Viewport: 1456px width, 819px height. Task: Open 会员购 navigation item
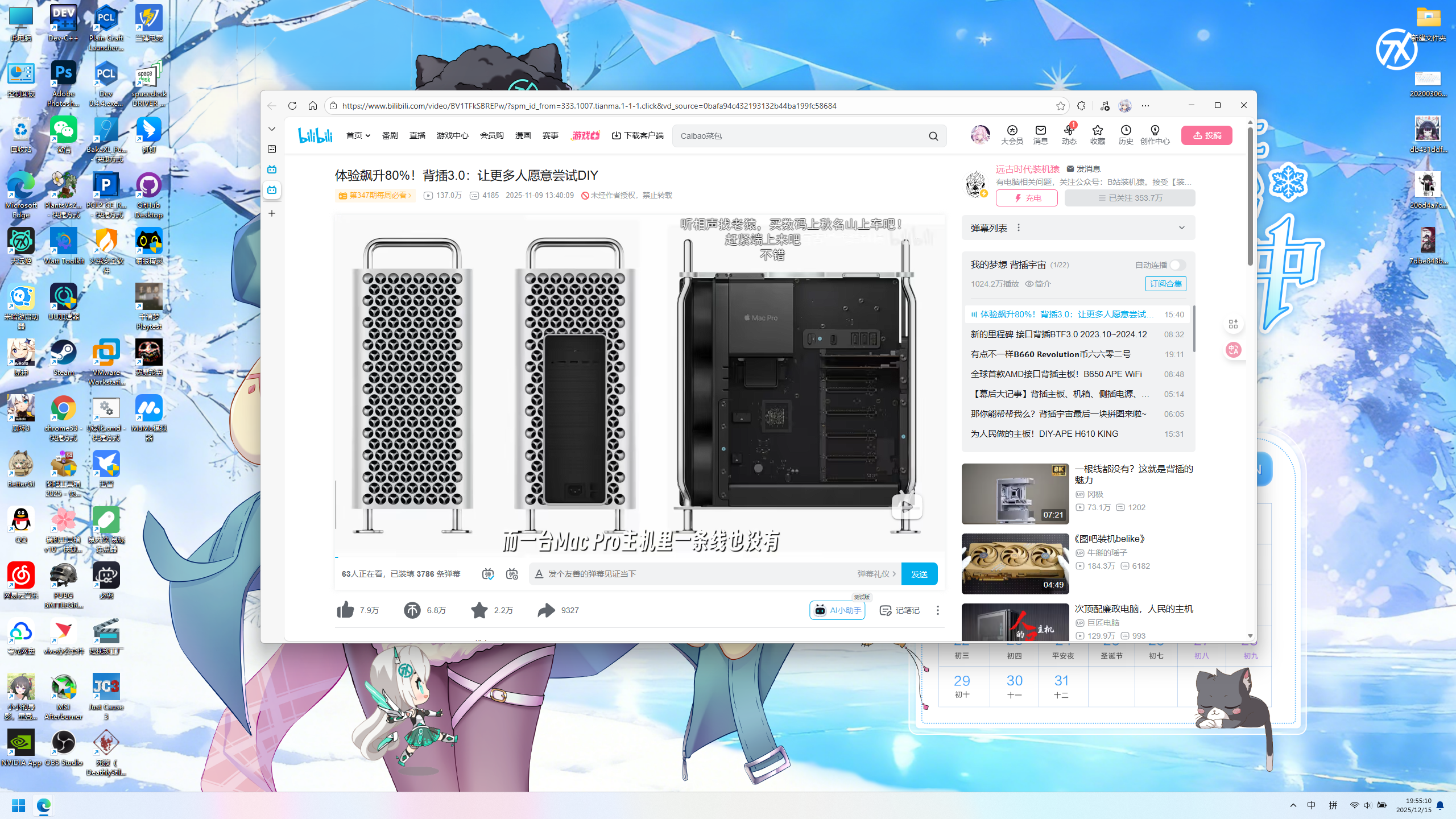[x=492, y=135]
